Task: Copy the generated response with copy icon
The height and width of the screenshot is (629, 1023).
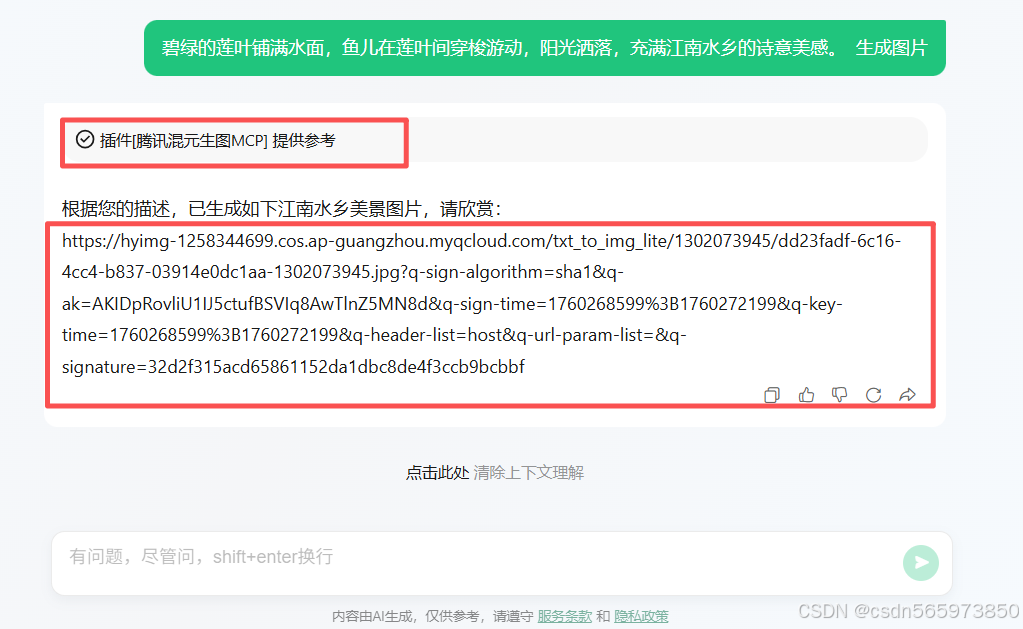Action: click(772, 395)
